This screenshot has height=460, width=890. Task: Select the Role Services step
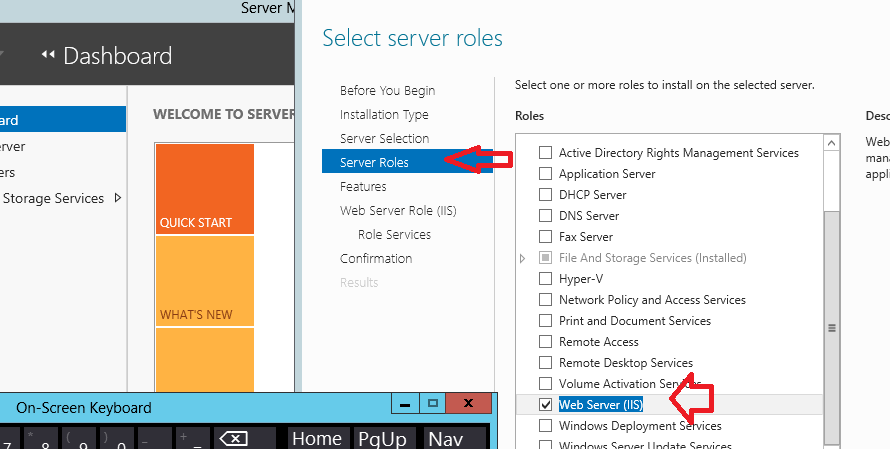tap(394, 235)
